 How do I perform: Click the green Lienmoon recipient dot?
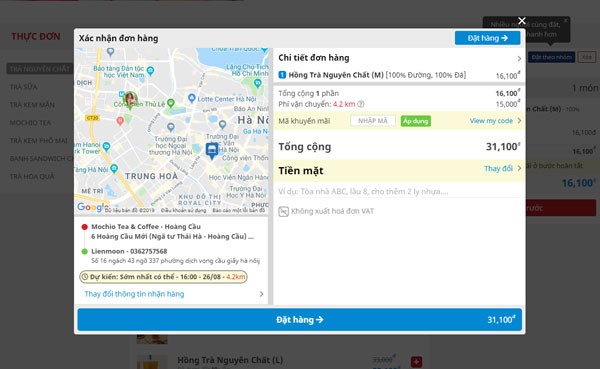[x=85, y=251]
